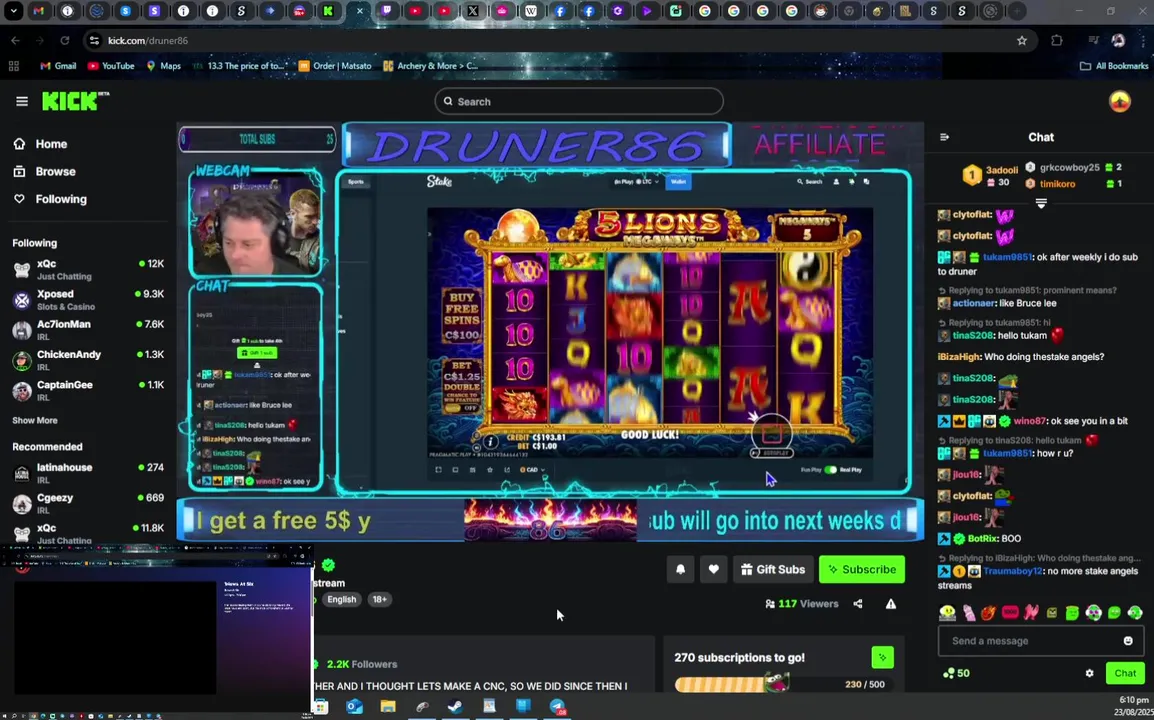Open the Order | Matsato bookmark
The width and height of the screenshot is (1154, 720).
point(335,66)
